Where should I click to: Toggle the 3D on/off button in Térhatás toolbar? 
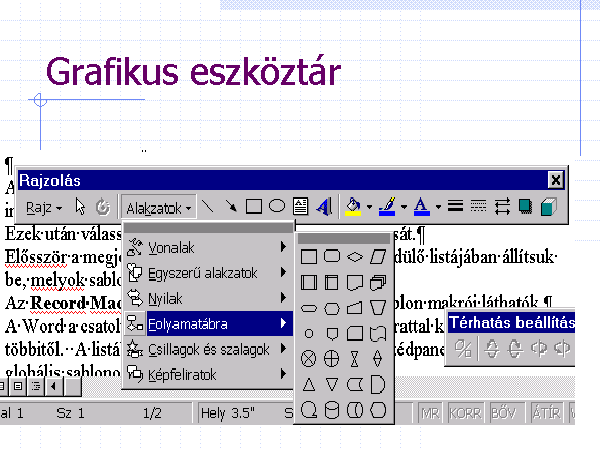pyautogui.click(x=463, y=348)
